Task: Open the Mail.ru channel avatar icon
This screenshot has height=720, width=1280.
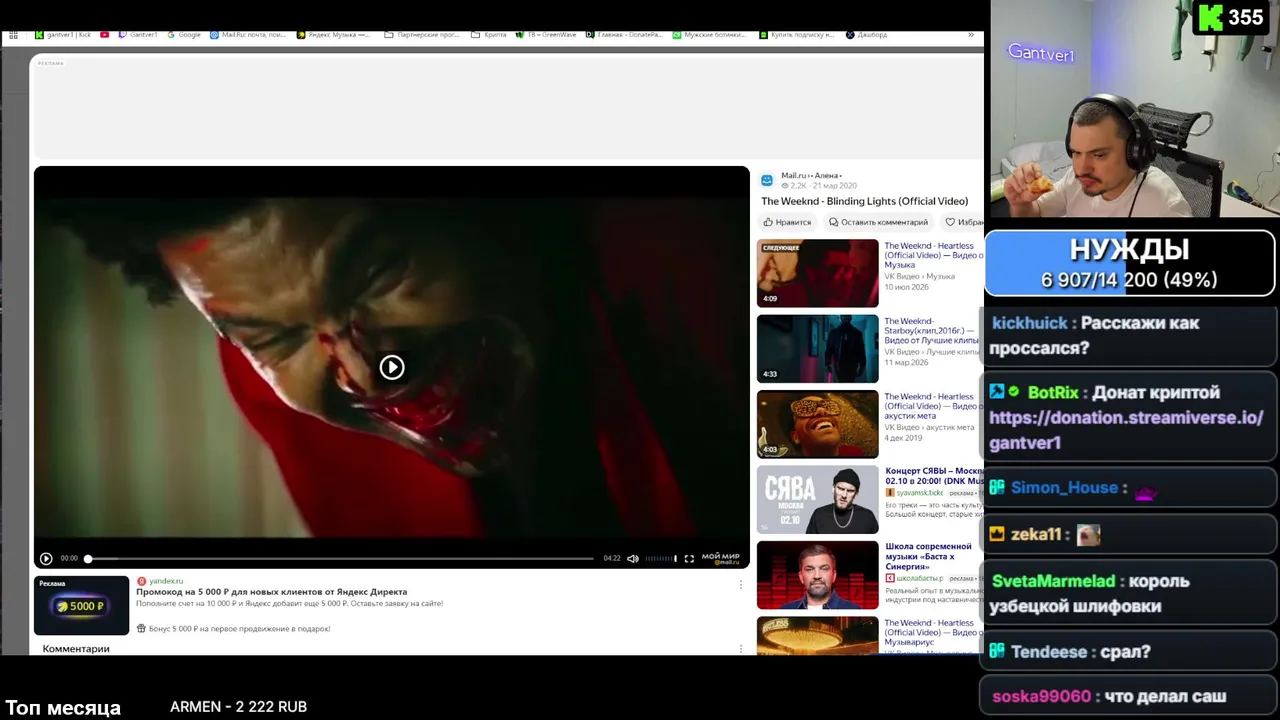Action: point(767,180)
